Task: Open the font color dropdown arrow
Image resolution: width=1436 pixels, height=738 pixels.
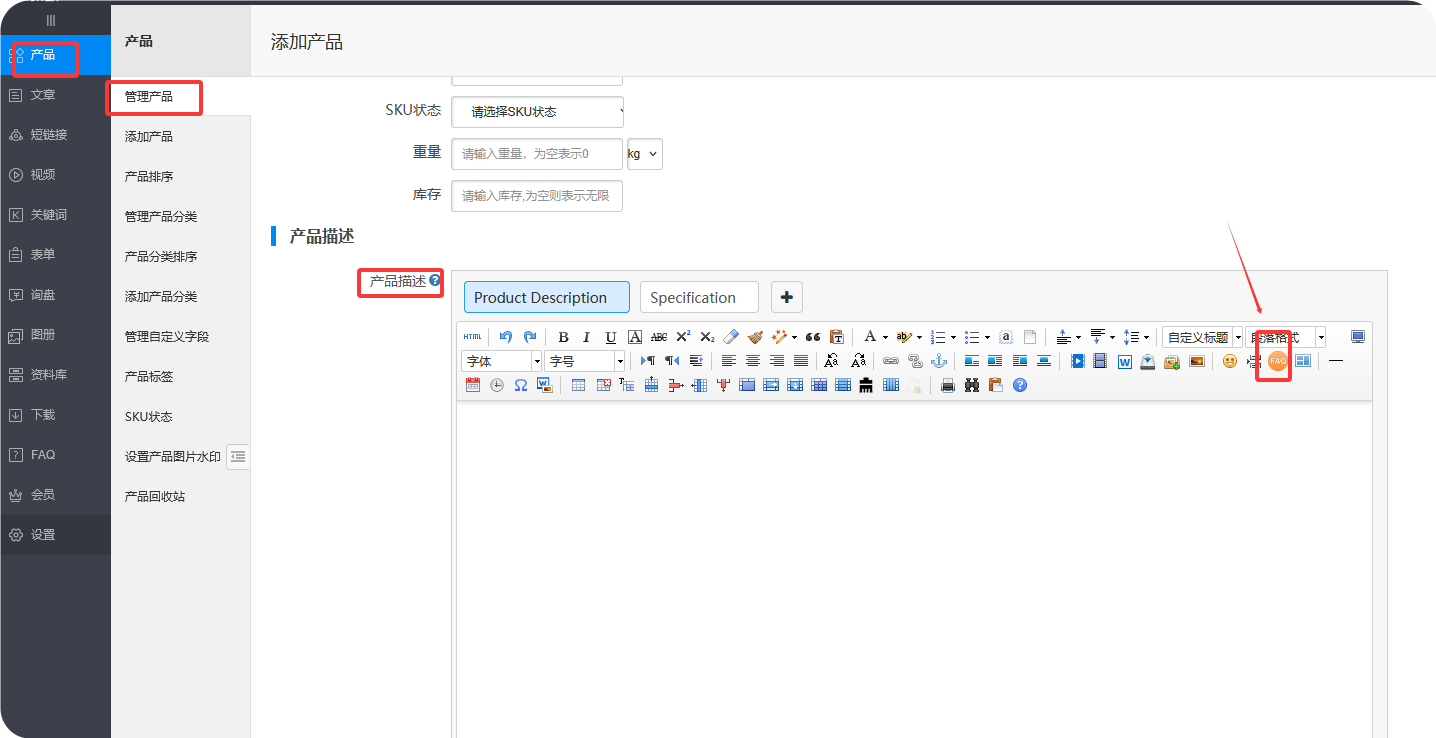Action: [885, 338]
